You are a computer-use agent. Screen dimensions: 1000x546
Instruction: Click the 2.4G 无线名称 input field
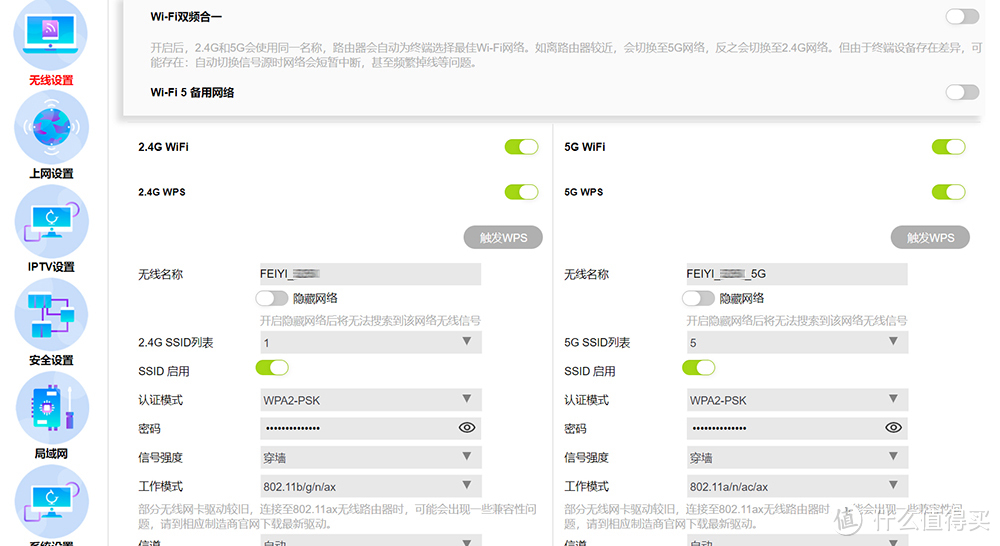click(x=371, y=274)
